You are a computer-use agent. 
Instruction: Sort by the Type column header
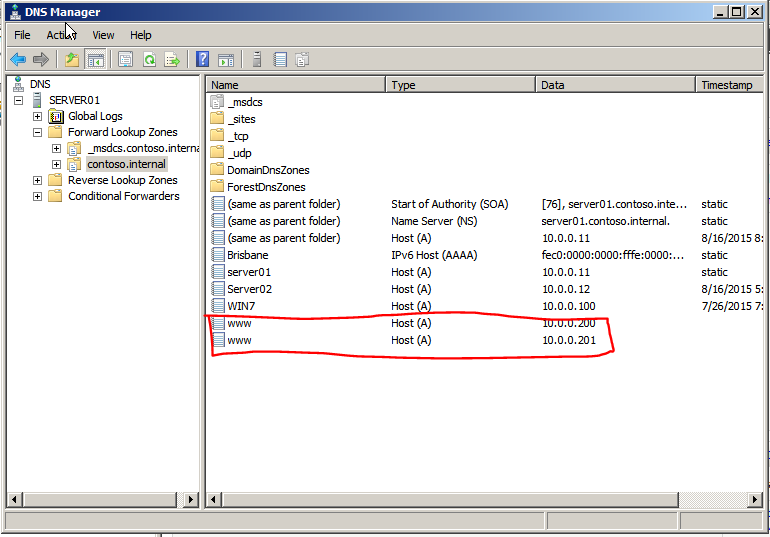pos(461,85)
